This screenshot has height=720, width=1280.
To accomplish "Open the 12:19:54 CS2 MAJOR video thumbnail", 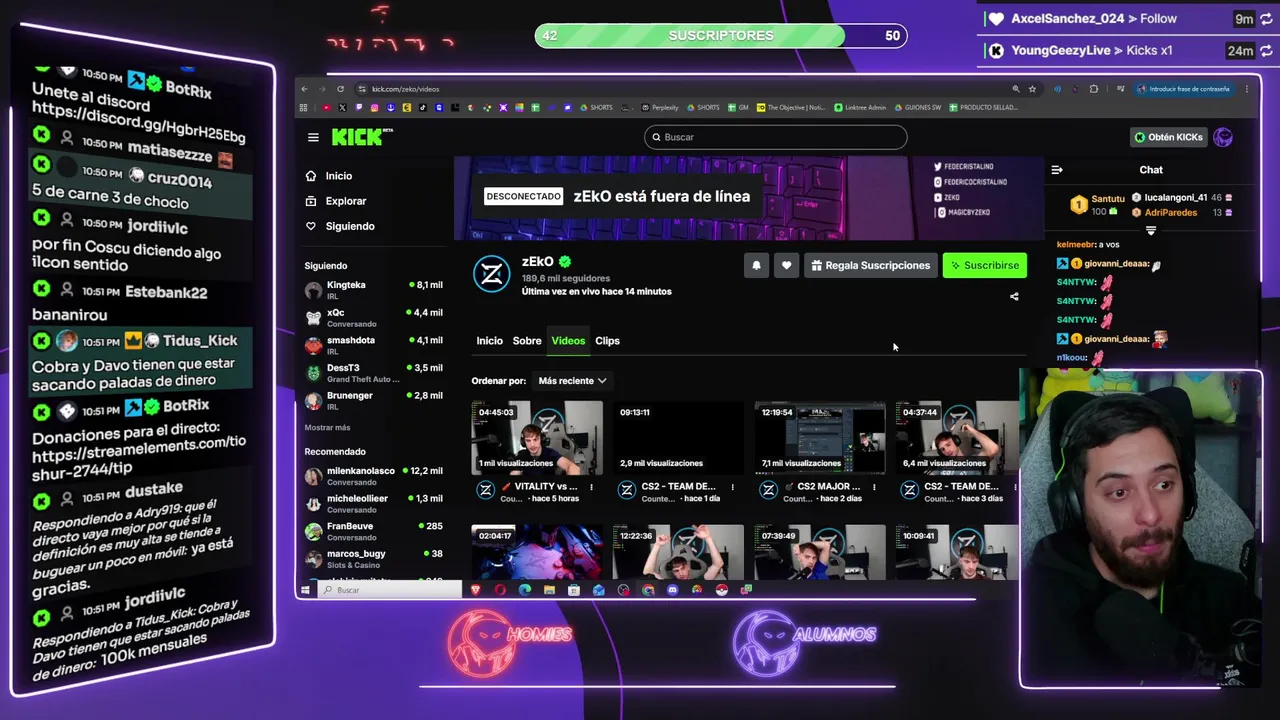I will (x=820, y=437).
